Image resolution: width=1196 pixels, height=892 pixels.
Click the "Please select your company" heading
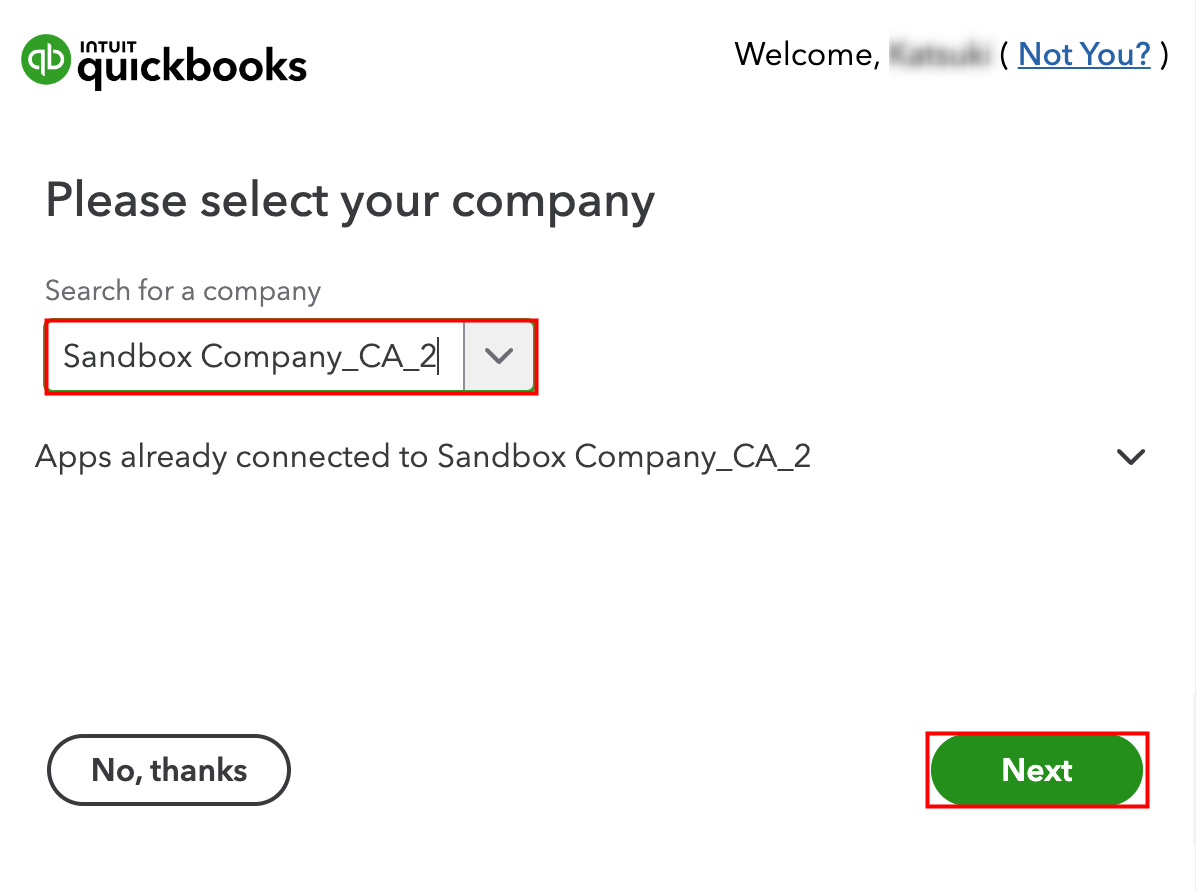(x=350, y=200)
